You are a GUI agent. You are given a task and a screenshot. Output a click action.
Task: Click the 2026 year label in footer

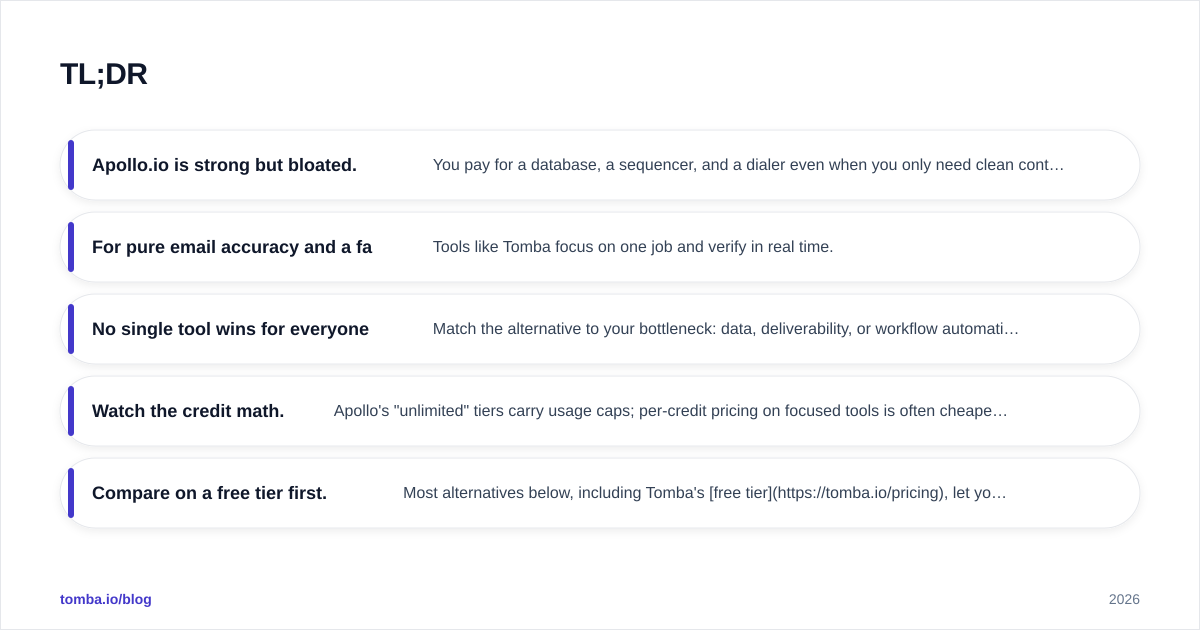(x=1124, y=599)
